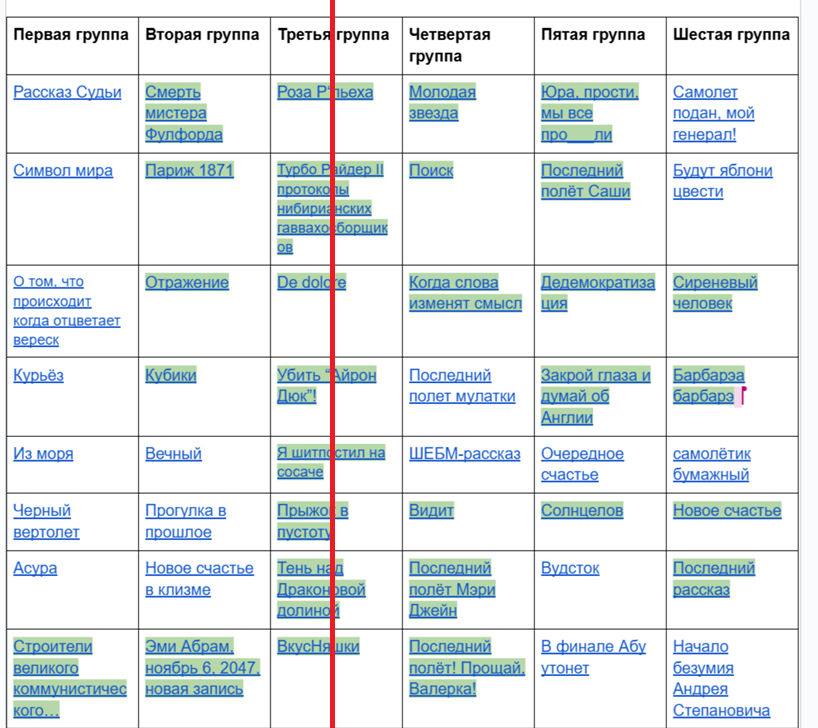Screen dimensions: 818x728
Task: Open 'Юра, прости, мы все про___ли' link
Action: (x=590, y=113)
